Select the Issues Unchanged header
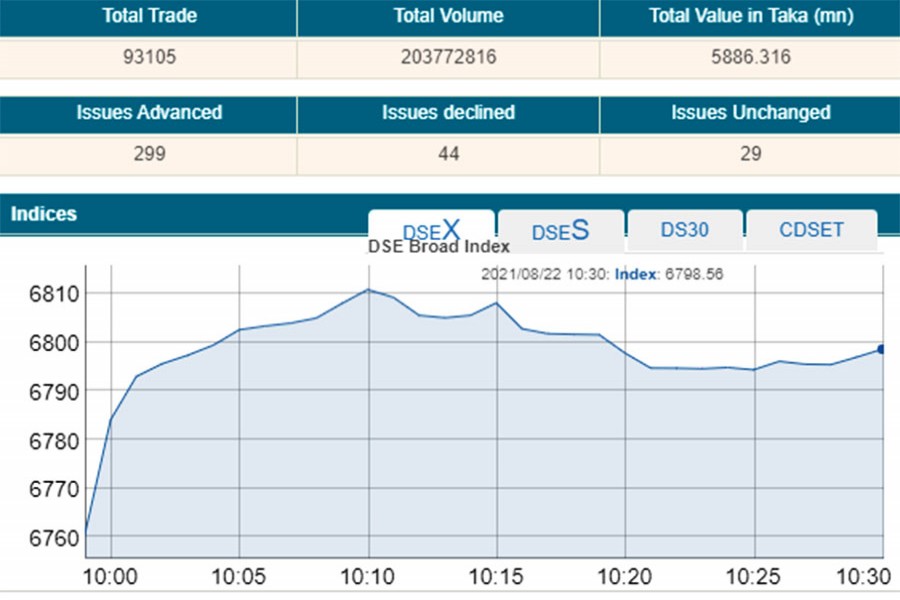This screenshot has width=900, height=600. tap(750, 113)
